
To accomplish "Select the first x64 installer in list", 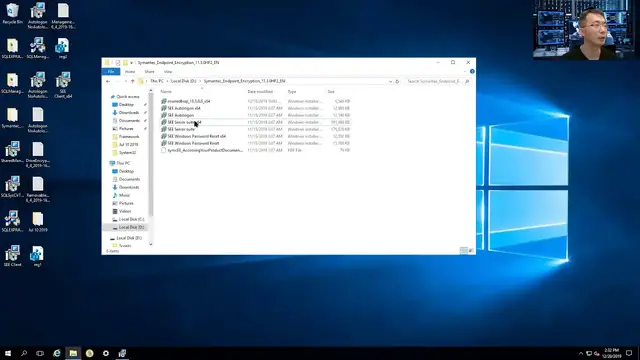I will (256, 101).
